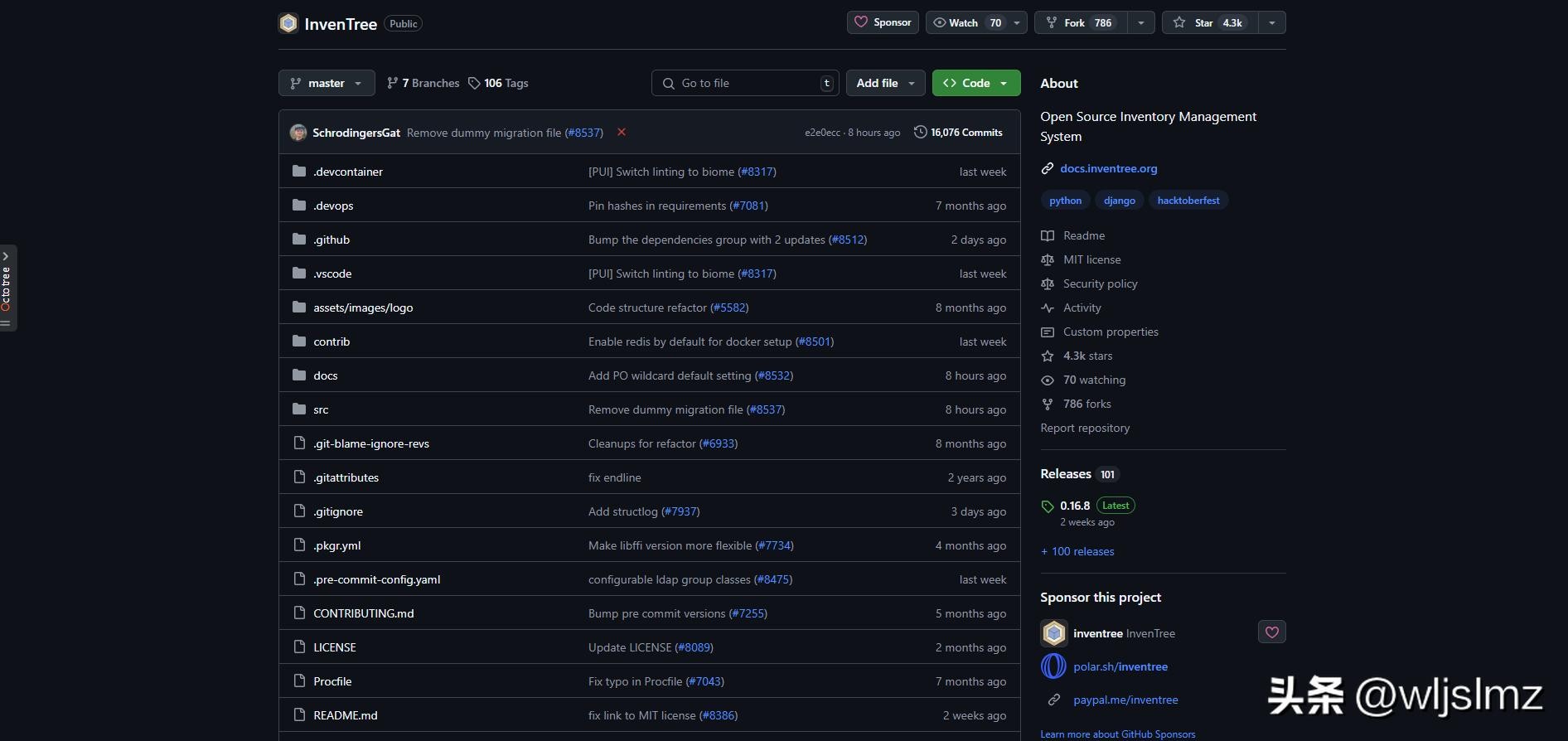The width and height of the screenshot is (1568, 741).
Task: Open the green Code dropdown
Action: tap(975, 83)
